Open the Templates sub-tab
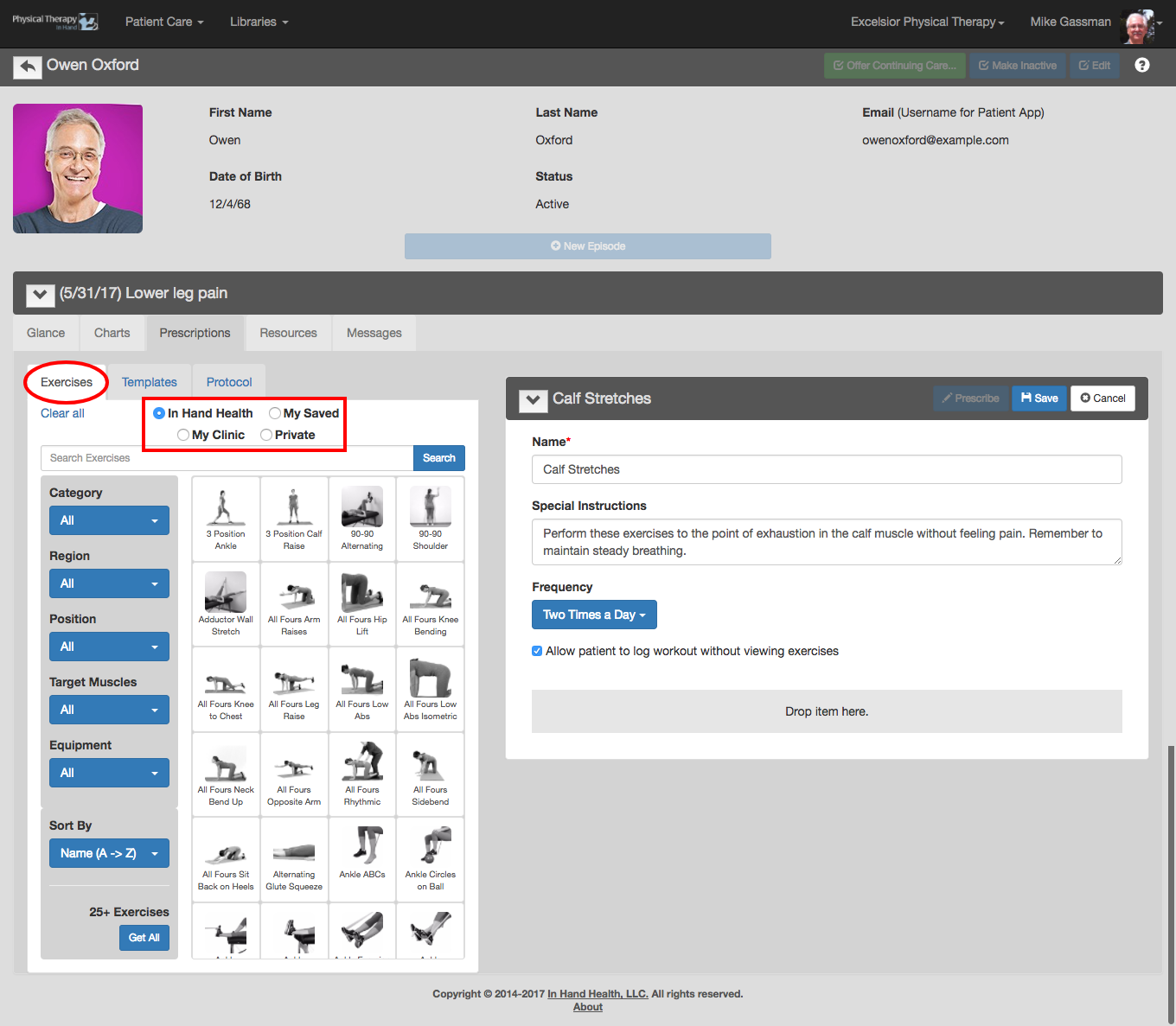The width and height of the screenshot is (1176, 1026). pos(150,382)
